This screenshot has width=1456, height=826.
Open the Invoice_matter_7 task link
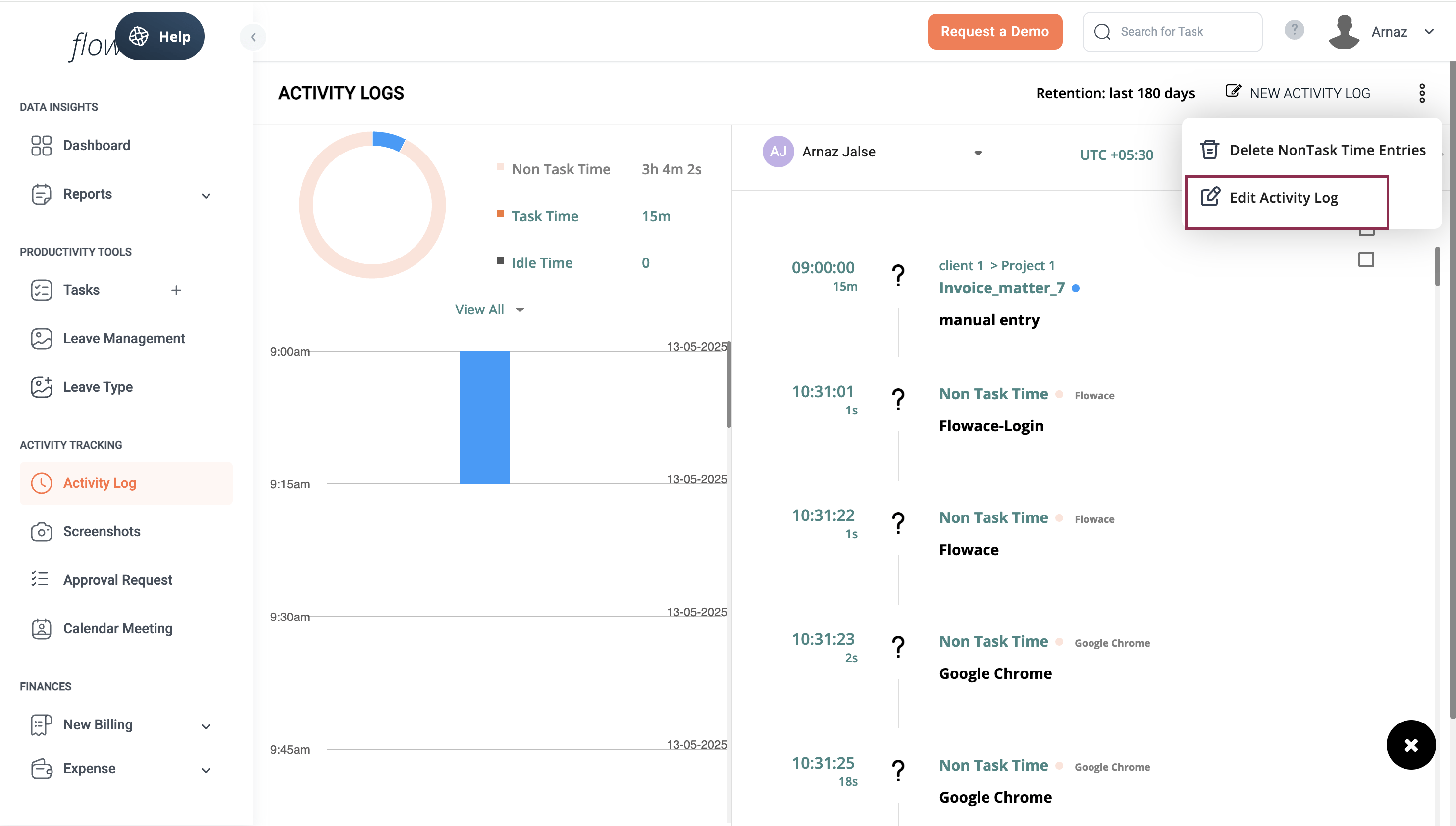point(1001,288)
